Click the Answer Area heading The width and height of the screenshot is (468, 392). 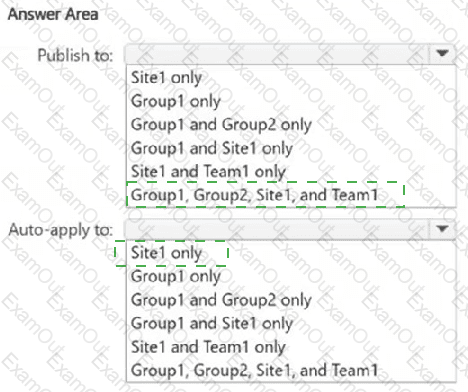coord(53,14)
